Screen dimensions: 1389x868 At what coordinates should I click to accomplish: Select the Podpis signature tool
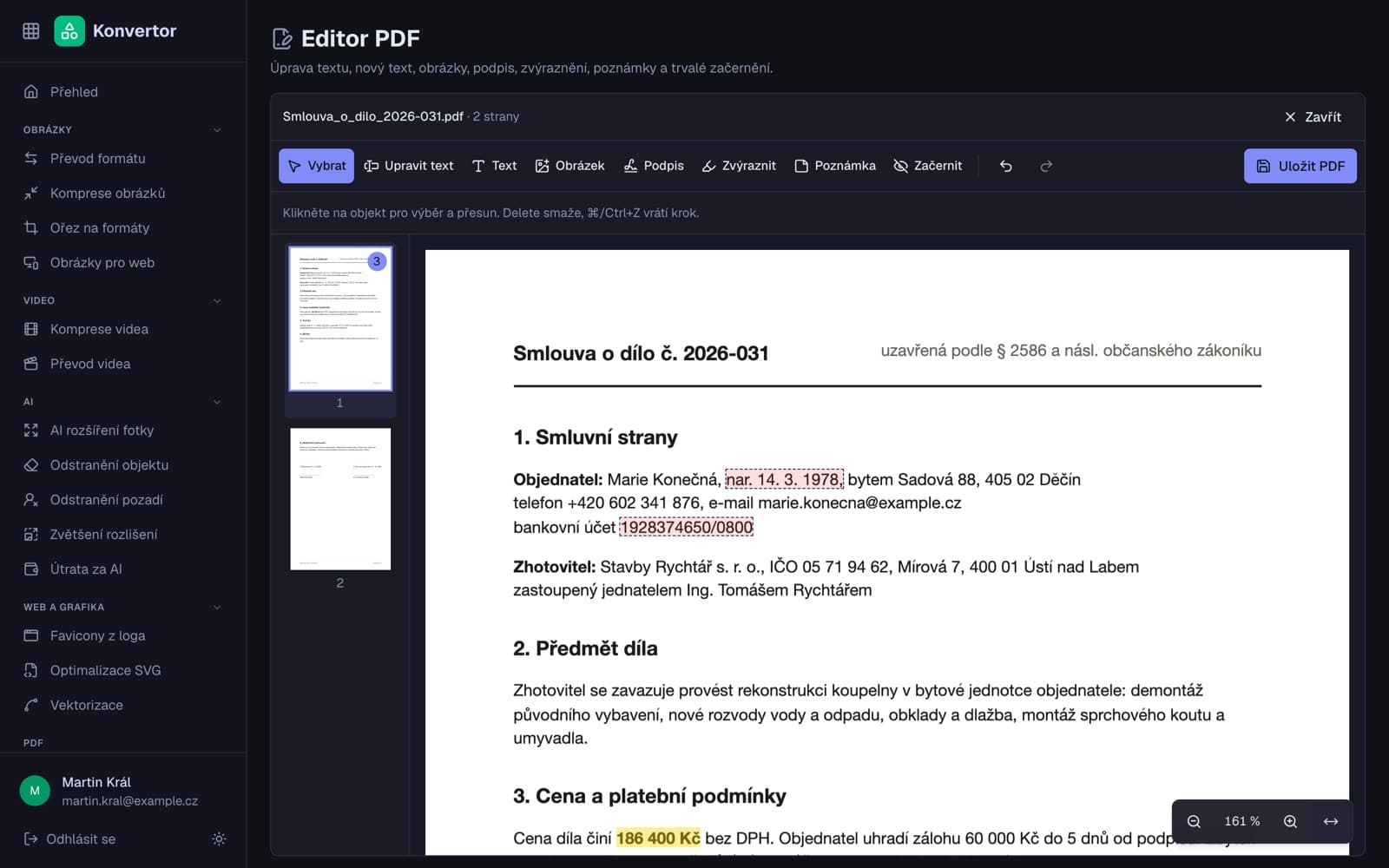(x=654, y=166)
